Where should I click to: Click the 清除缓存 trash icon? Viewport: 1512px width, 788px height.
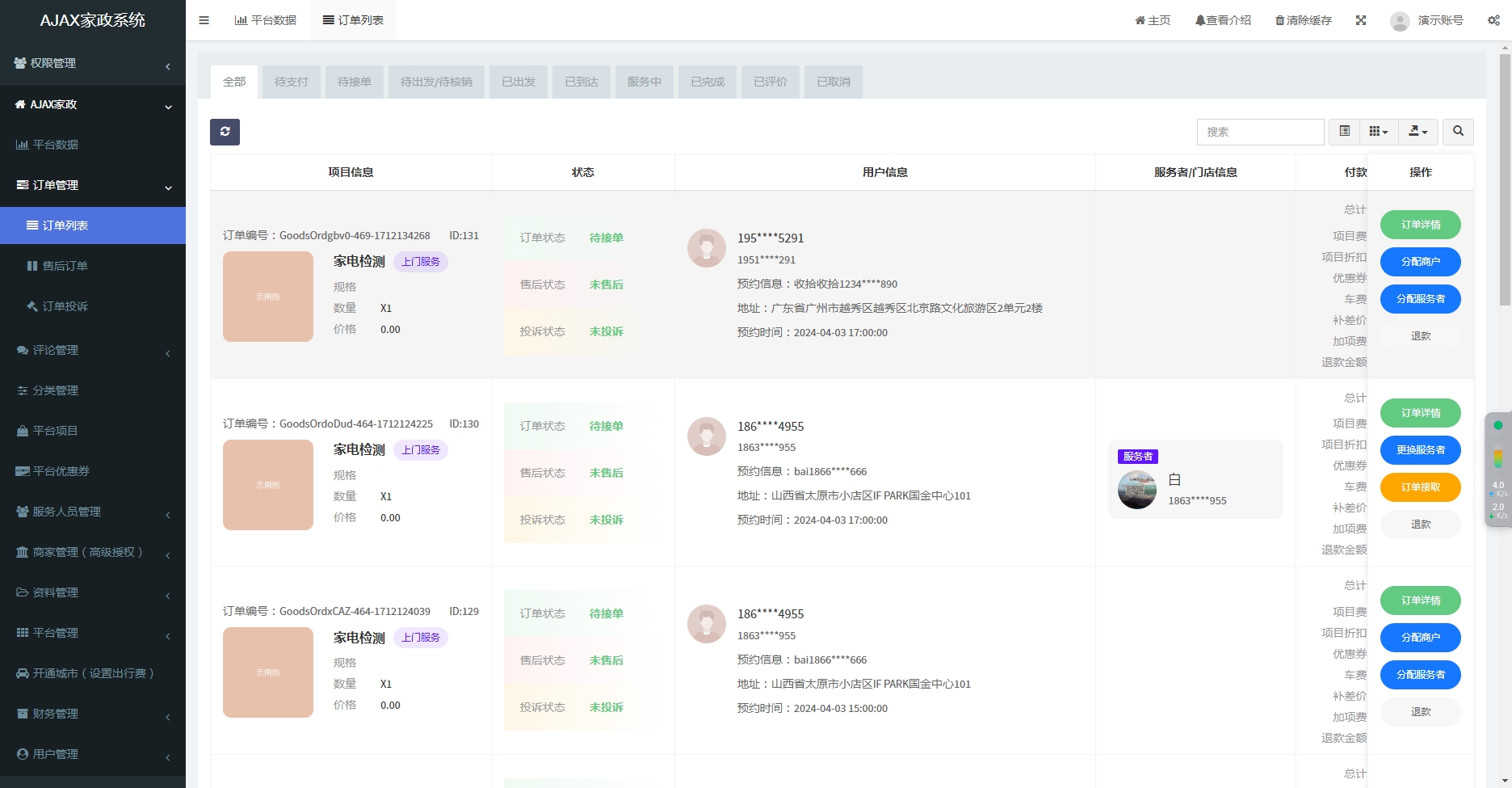pos(1279,20)
